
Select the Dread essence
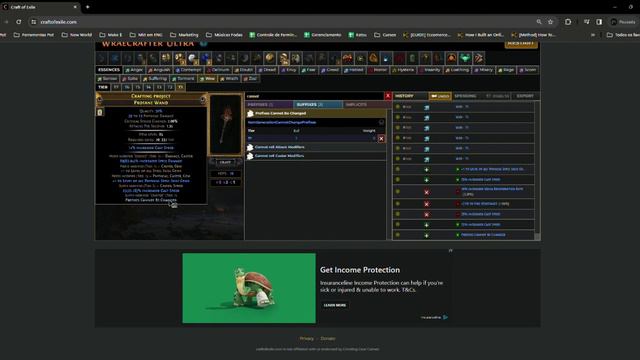tap(267, 70)
